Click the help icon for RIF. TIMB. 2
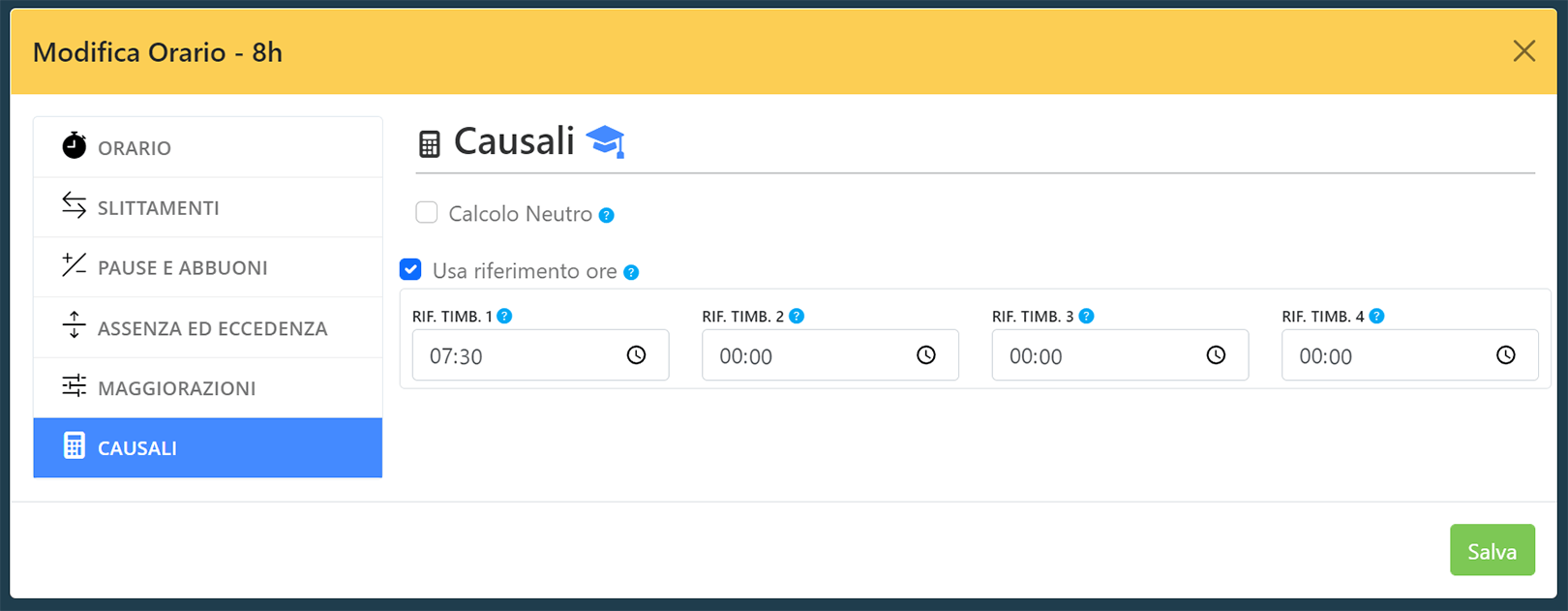The image size is (1568, 611). click(797, 316)
